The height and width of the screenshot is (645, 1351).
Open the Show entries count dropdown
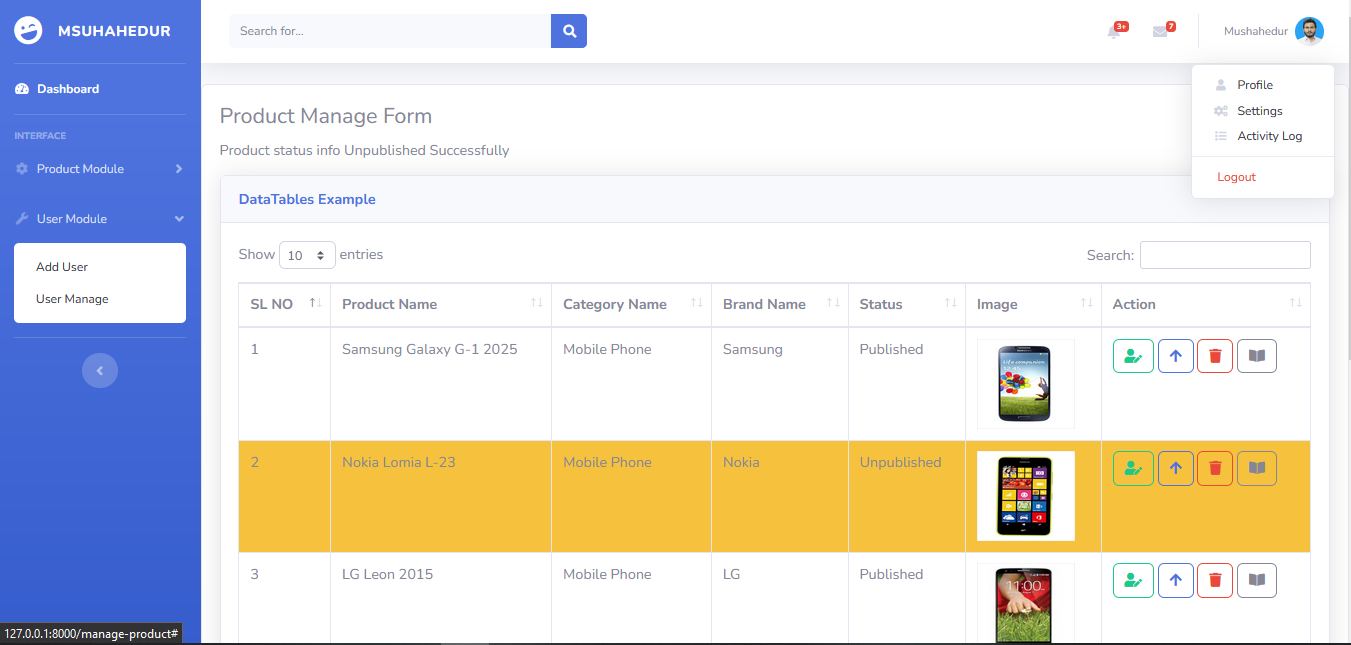click(x=307, y=255)
